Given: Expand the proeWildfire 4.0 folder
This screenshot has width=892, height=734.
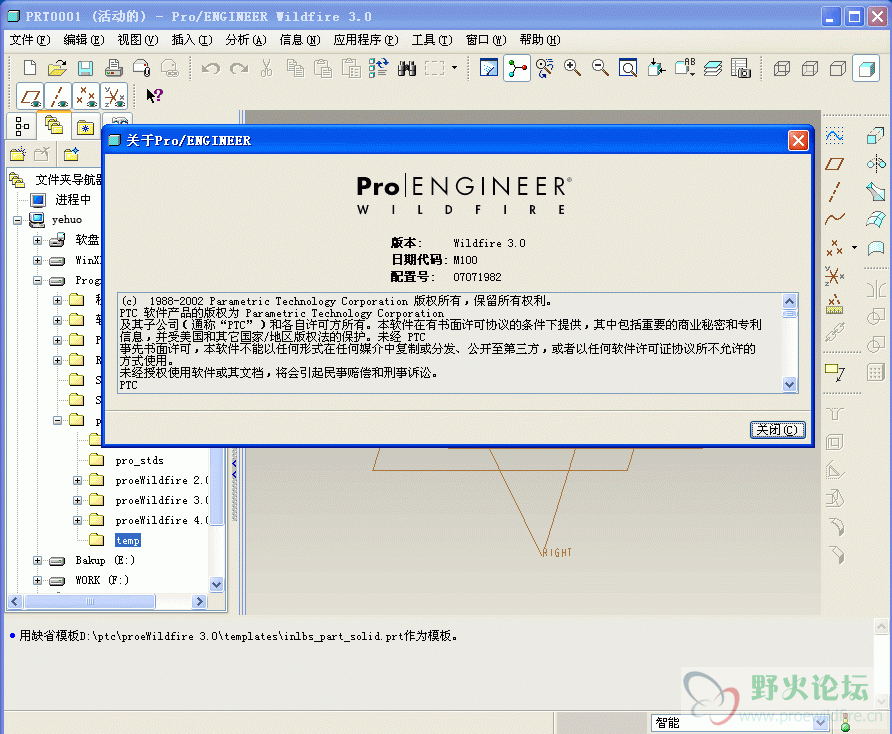Looking at the screenshot, I should click(x=77, y=521).
